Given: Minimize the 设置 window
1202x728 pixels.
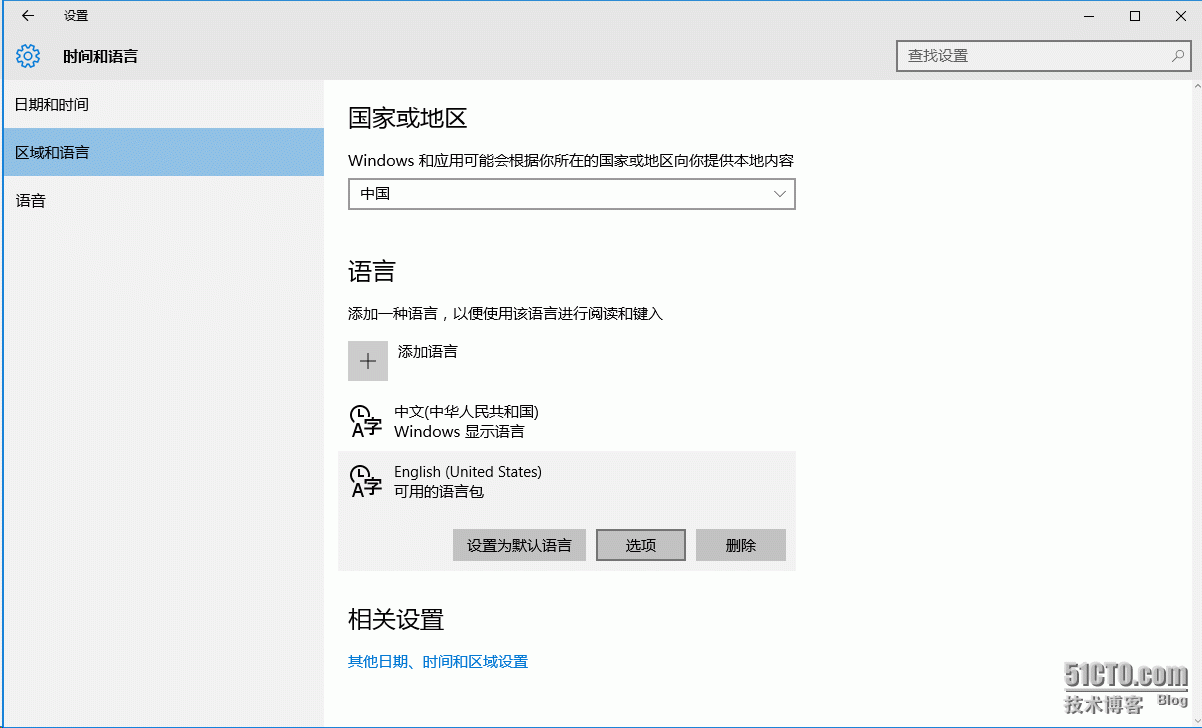Looking at the screenshot, I should (1089, 16).
